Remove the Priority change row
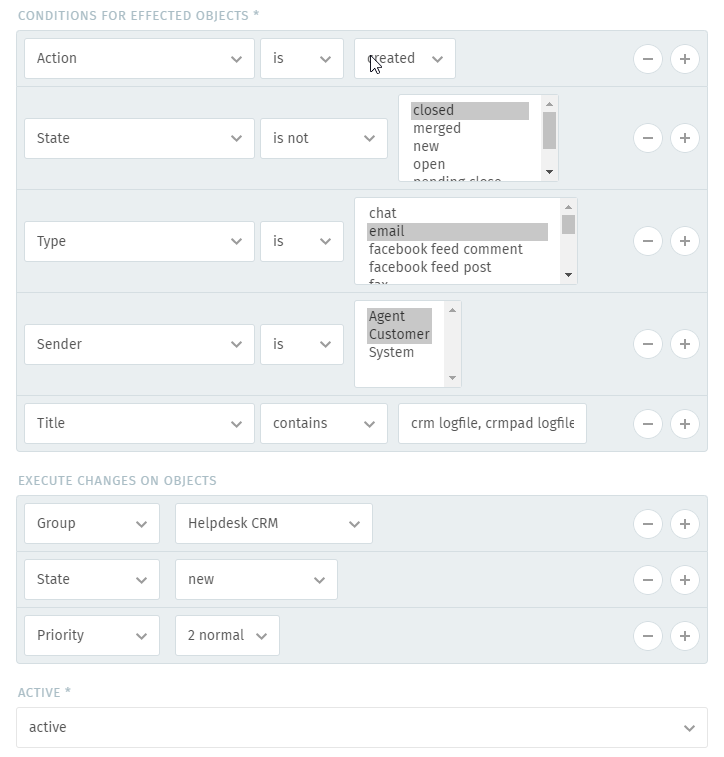Image resolution: width=724 pixels, height=757 pixels. click(648, 636)
